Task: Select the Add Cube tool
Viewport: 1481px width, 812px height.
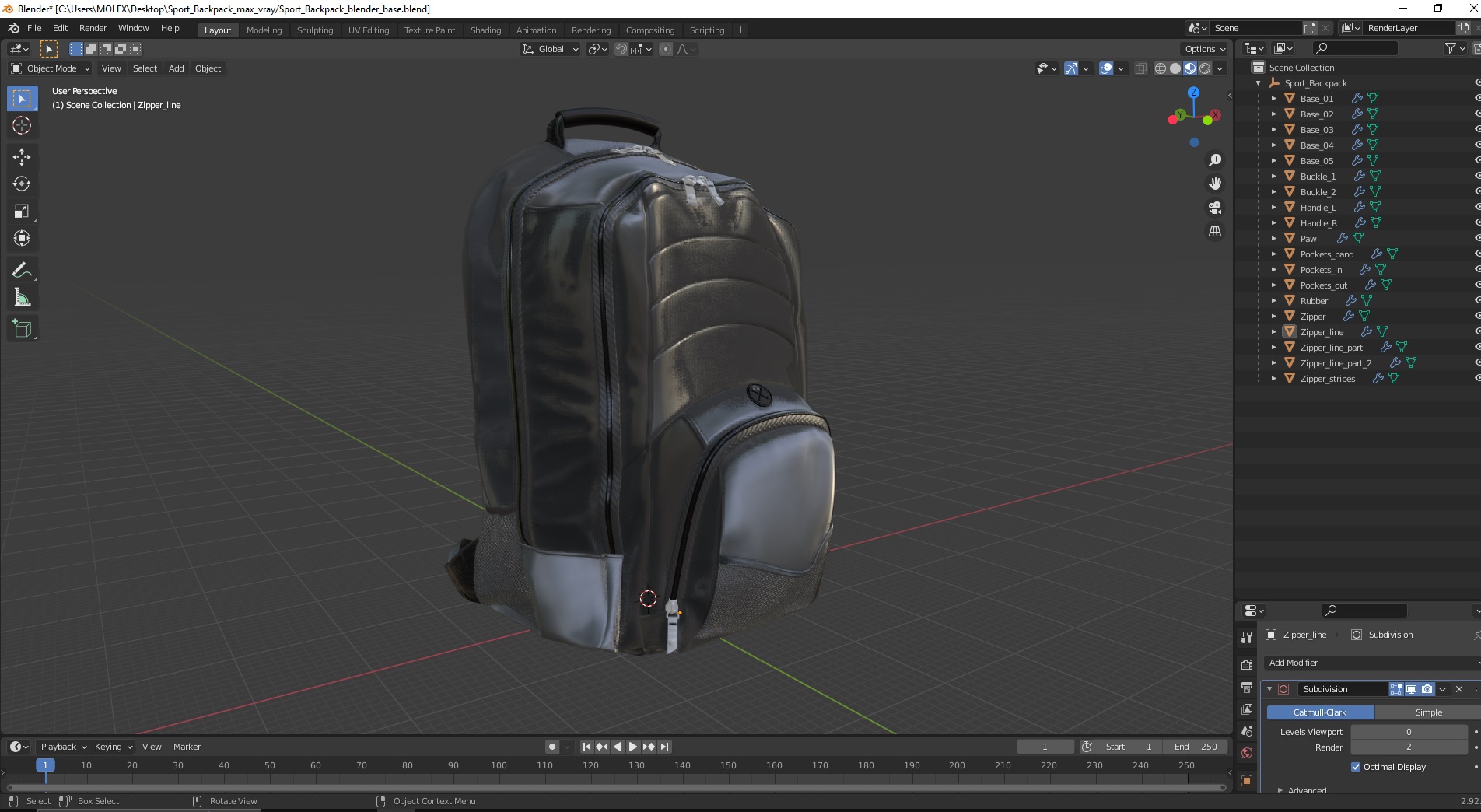Action: [x=22, y=329]
